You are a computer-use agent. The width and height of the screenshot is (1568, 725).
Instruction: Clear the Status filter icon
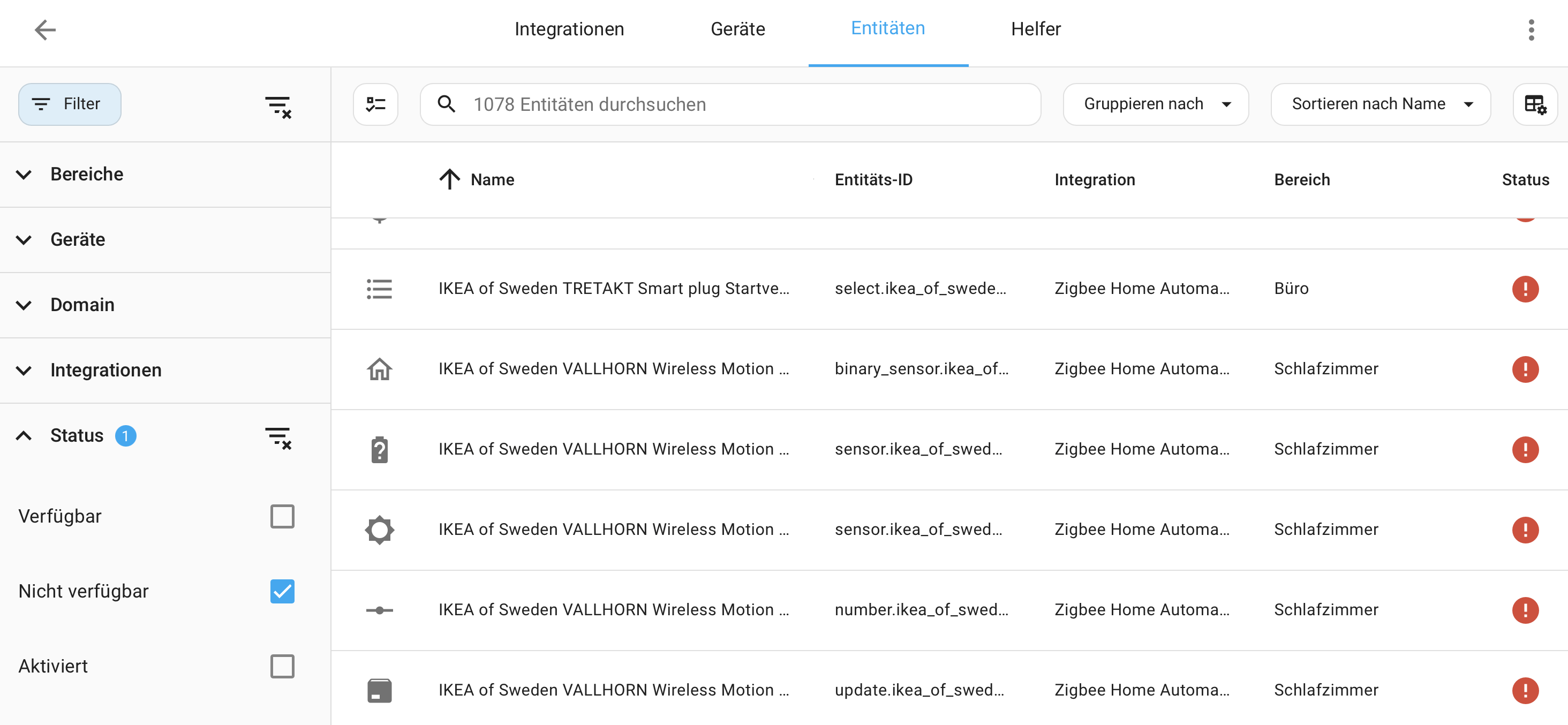[278, 437]
